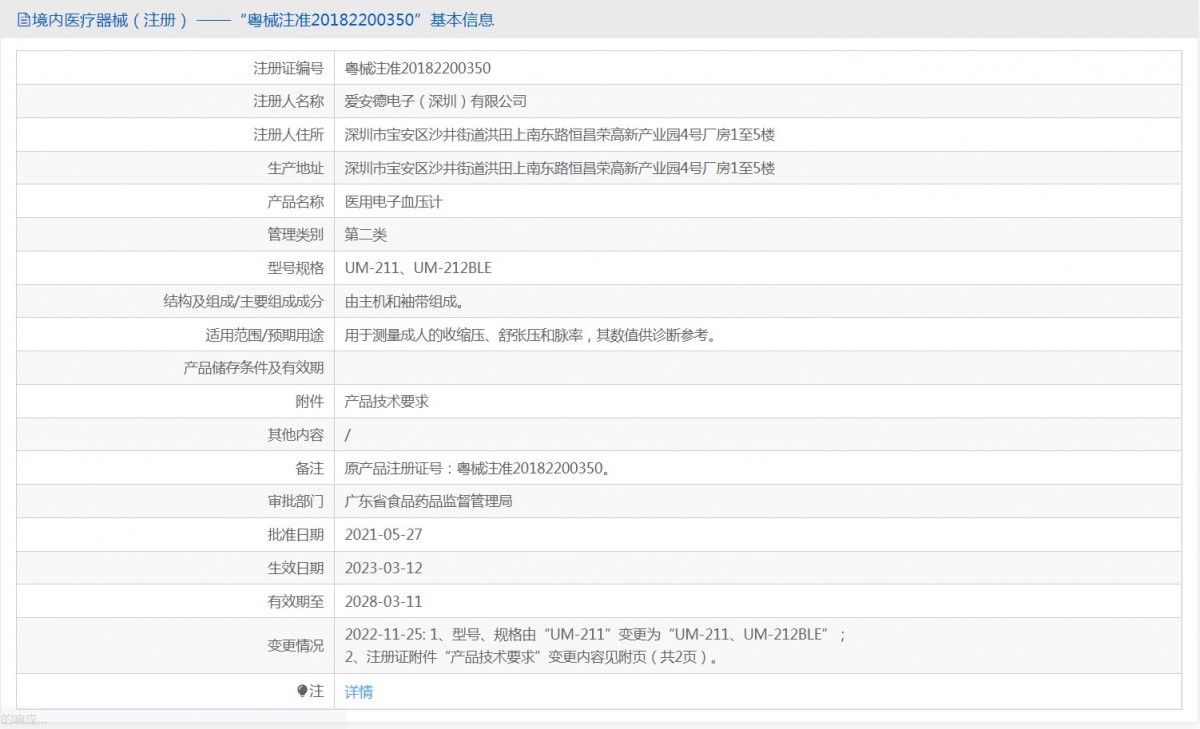Click the 生产地址 label
The width and height of the screenshot is (1200, 729).
296,168
